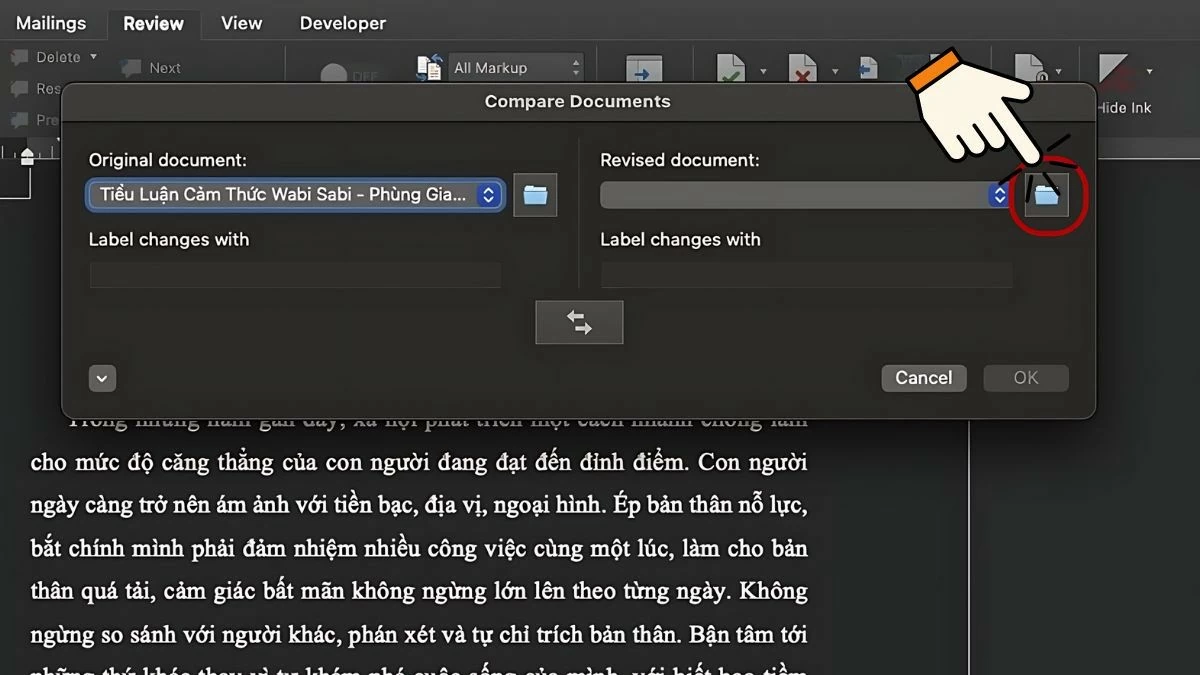Viewport: 1200px width, 675px height.
Task: Open the Delete dropdown arrow
Action: click(x=93, y=57)
